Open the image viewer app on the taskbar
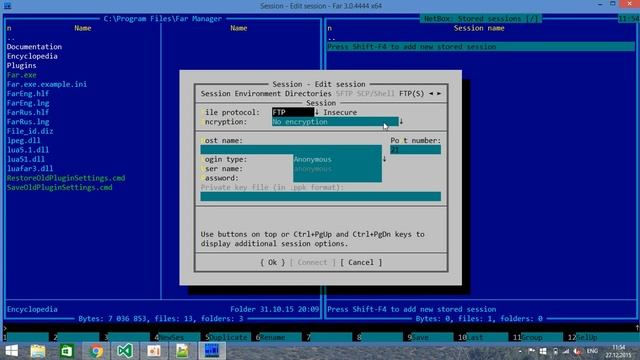The height and width of the screenshot is (360, 640). tap(182, 351)
